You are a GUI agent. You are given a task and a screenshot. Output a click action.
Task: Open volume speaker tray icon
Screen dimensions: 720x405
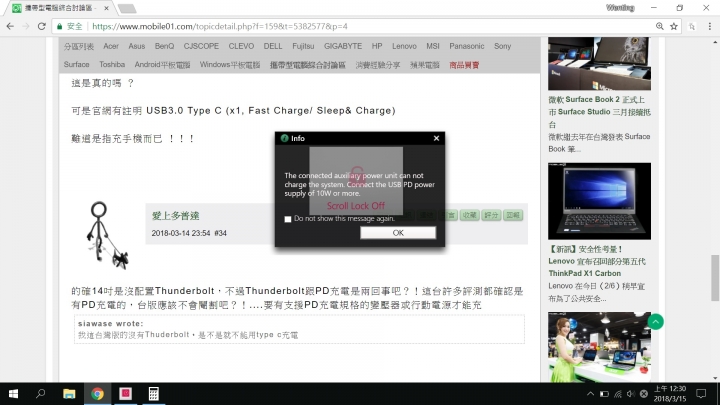(630, 394)
